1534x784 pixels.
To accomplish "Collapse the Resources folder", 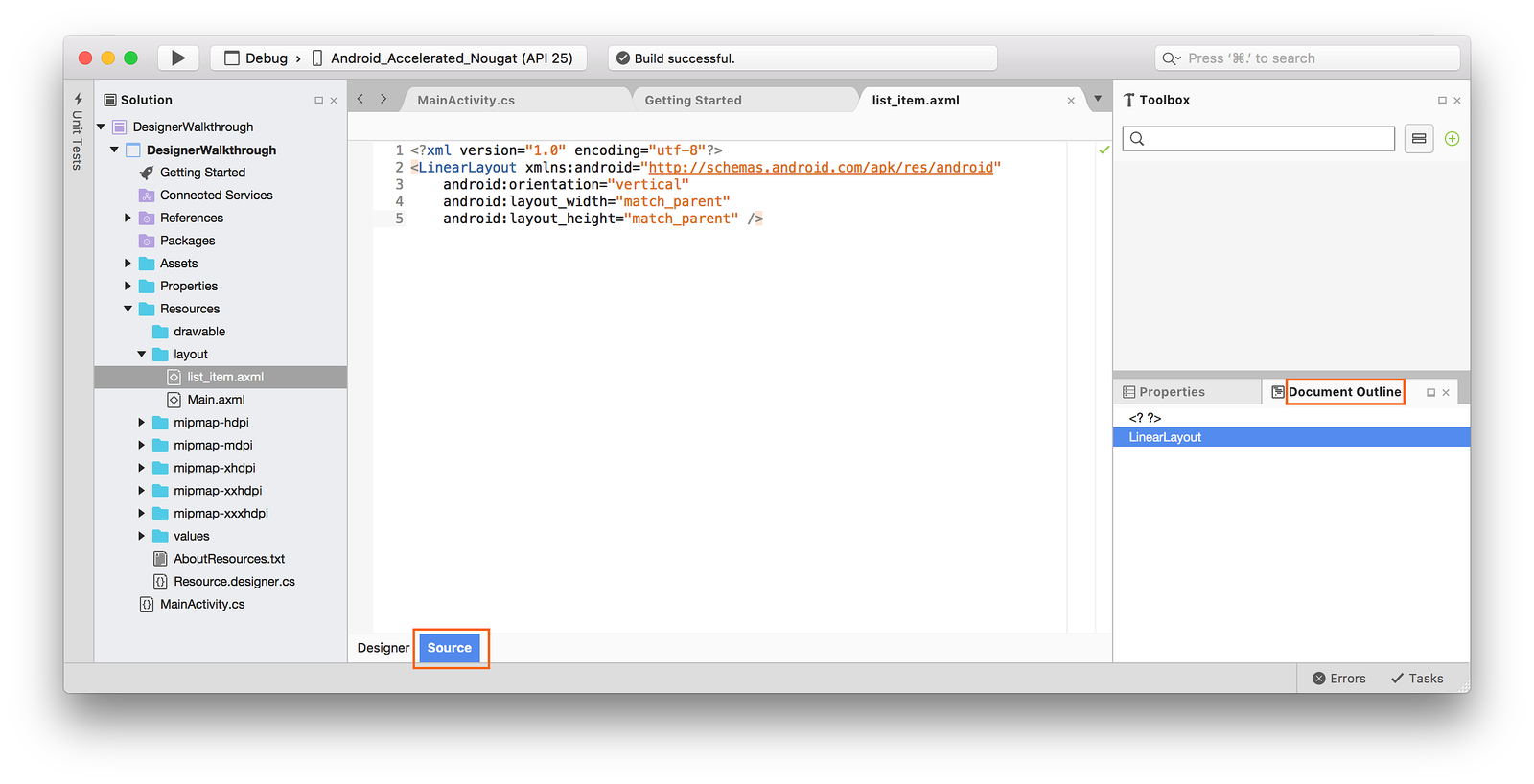I will [x=128, y=309].
